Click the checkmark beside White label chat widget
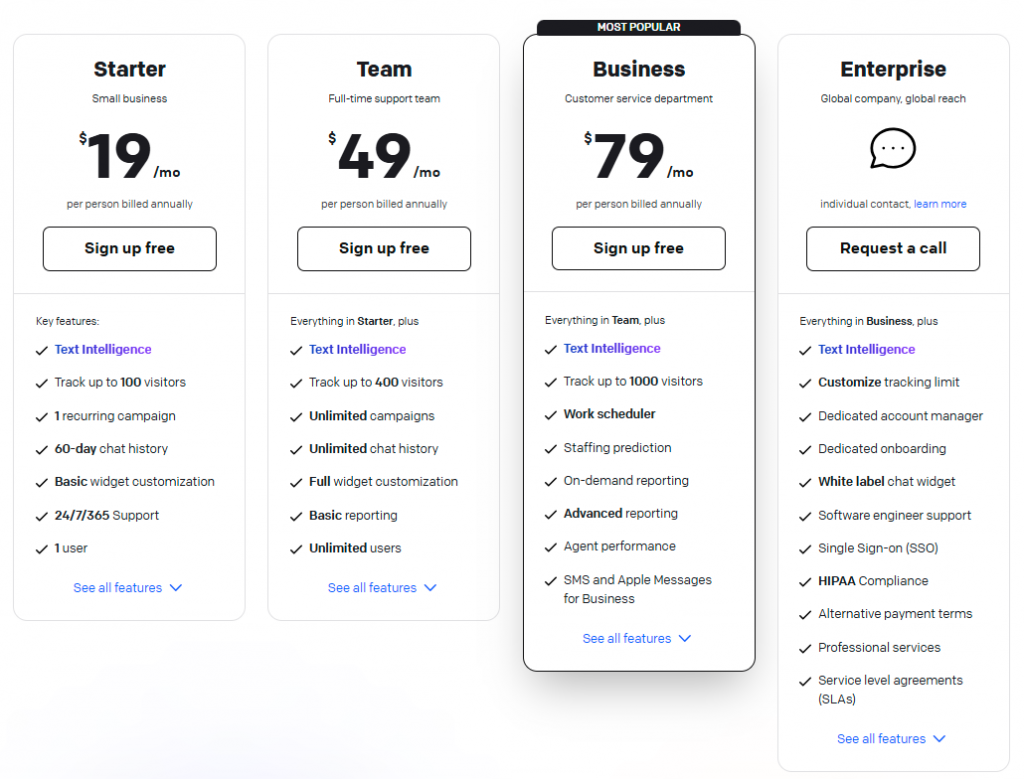 pyautogui.click(x=804, y=482)
